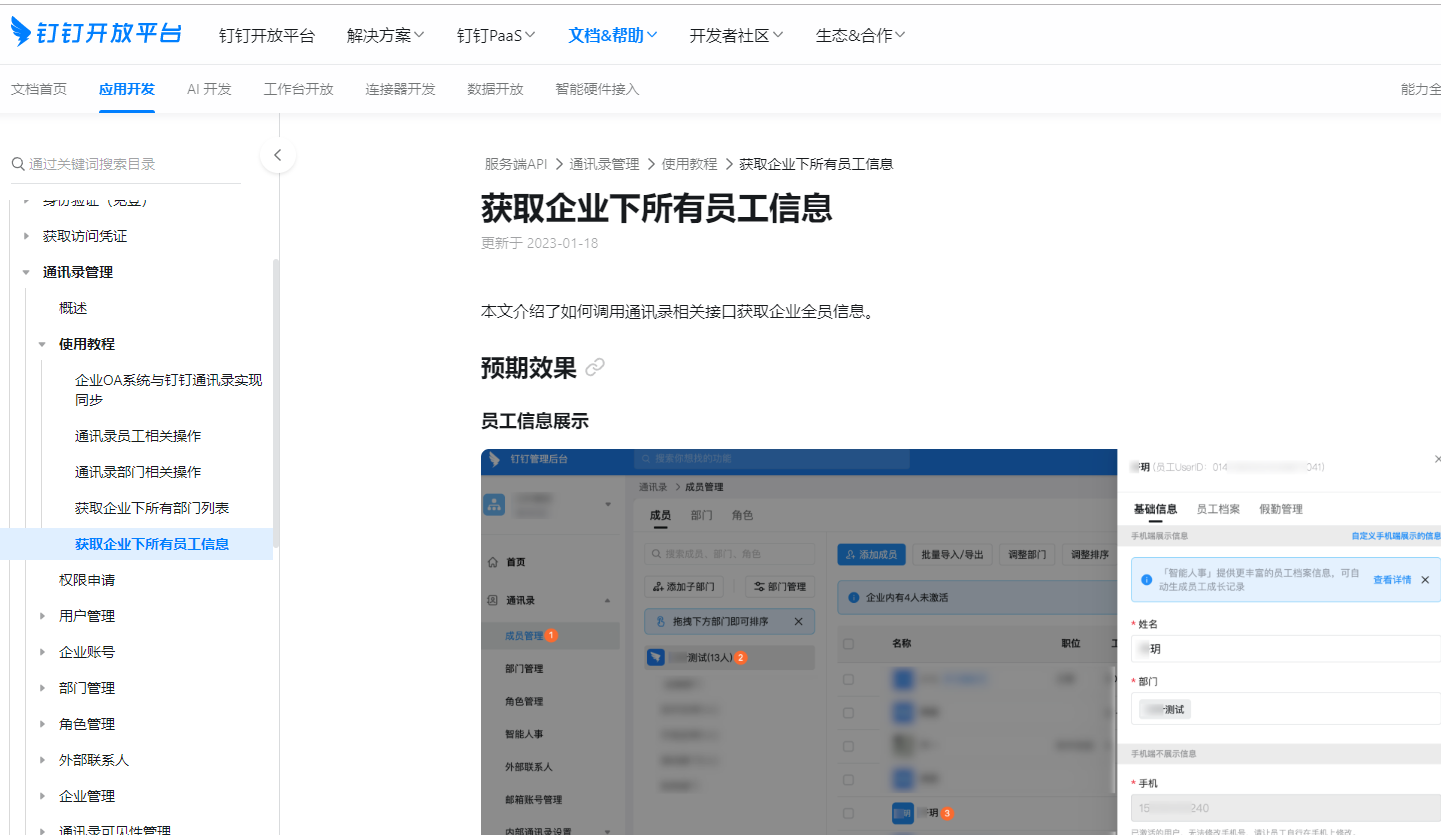Click the 调整部门 button in the screenshot
The height and width of the screenshot is (835, 1441).
[1027, 554]
